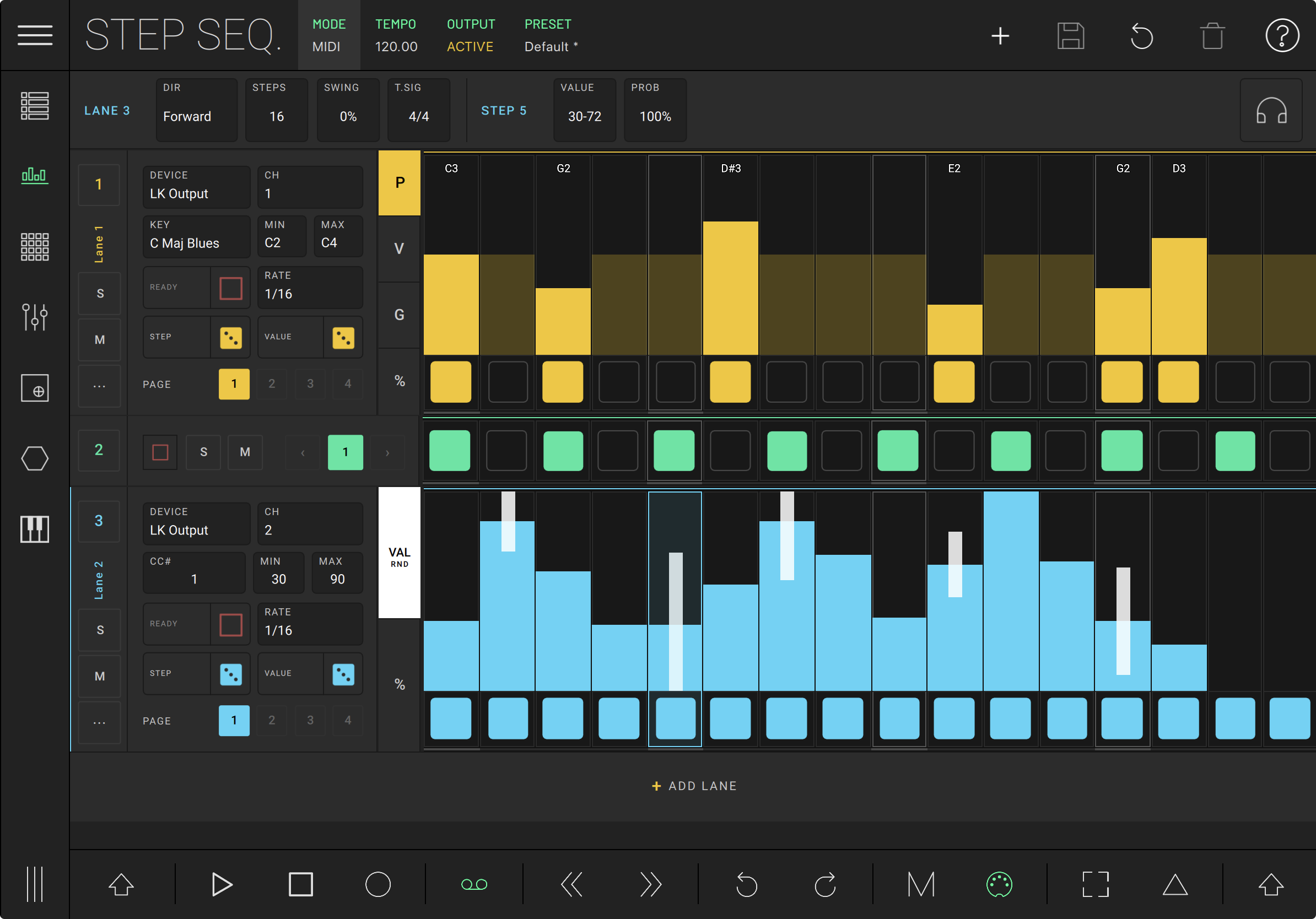The width and height of the screenshot is (1316, 919).
Task: Click the fast-forward double-chevron icon
Action: 650,884
